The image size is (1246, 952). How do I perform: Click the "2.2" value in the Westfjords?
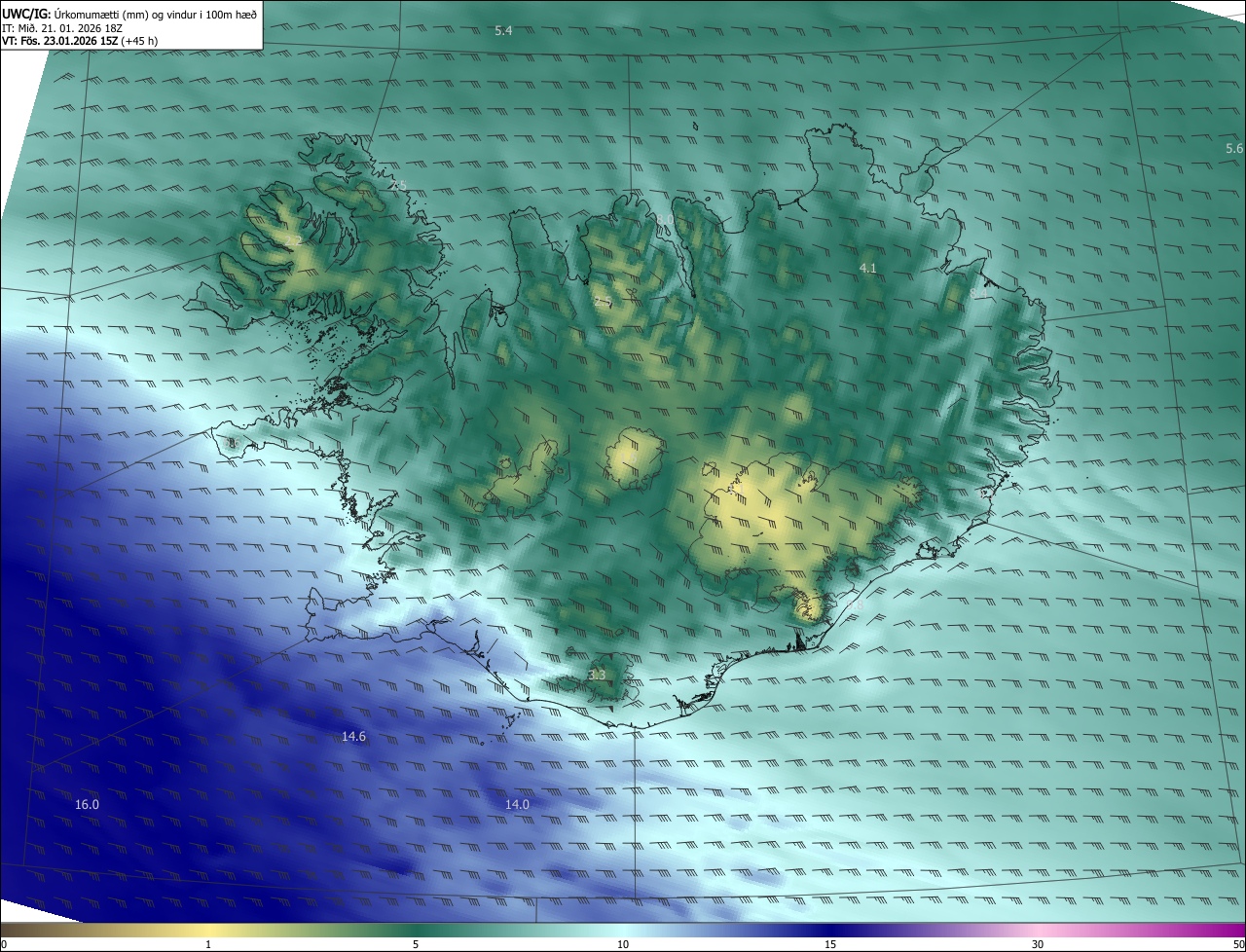pyautogui.click(x=293, y=241)
